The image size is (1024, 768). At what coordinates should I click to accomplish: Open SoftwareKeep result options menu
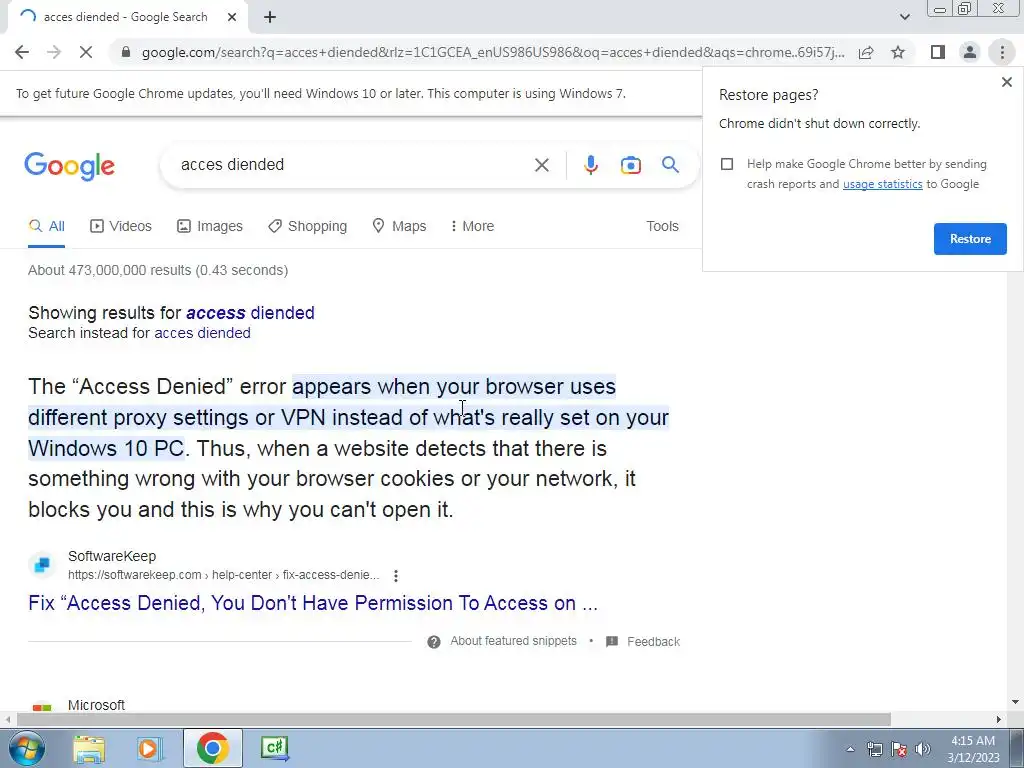coord(396,575)
